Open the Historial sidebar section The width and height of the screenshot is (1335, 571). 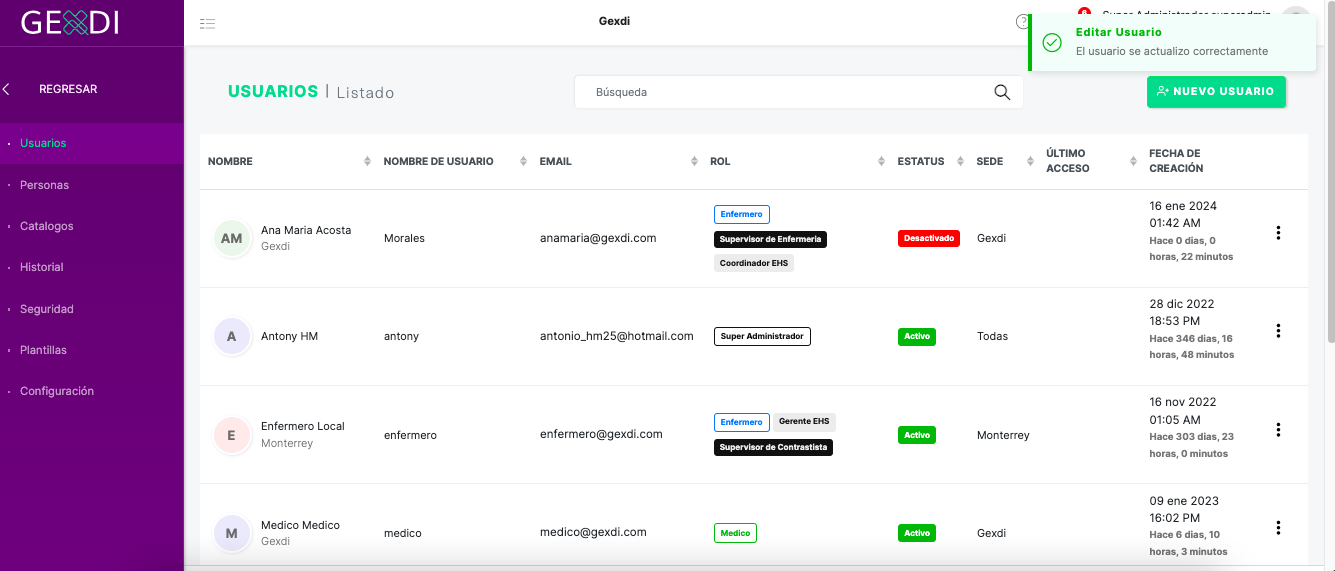point(92,267)
